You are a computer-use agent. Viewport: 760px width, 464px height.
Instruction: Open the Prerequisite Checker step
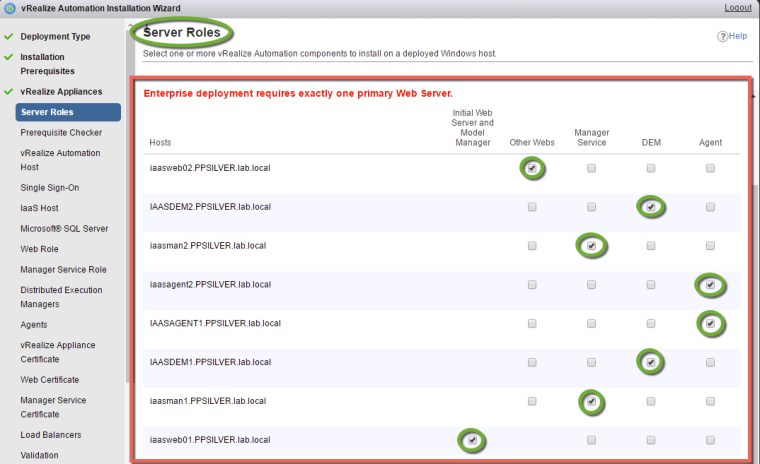(61, 132)
